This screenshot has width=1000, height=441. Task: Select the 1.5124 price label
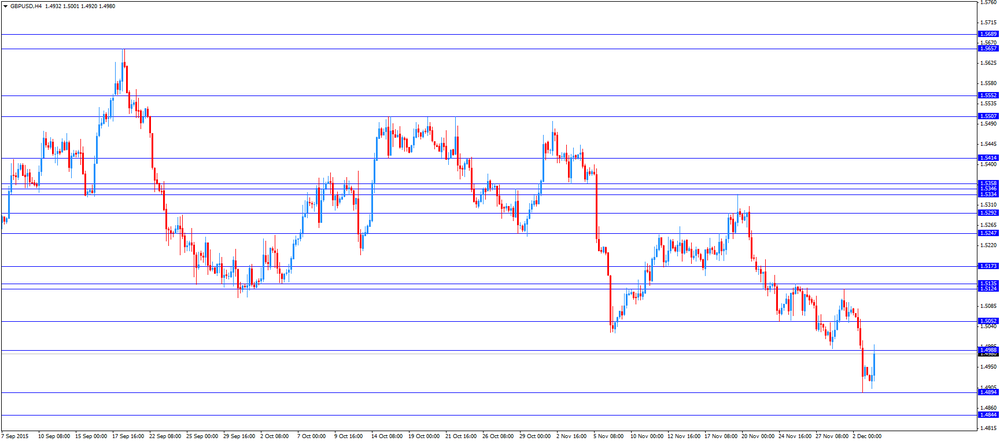[987, 289]
